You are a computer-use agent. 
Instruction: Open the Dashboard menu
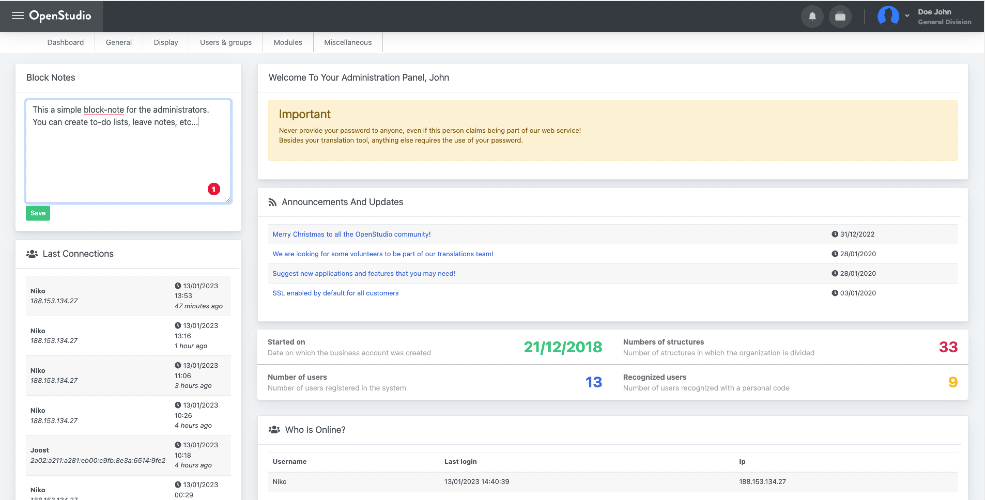coord(65,43)
